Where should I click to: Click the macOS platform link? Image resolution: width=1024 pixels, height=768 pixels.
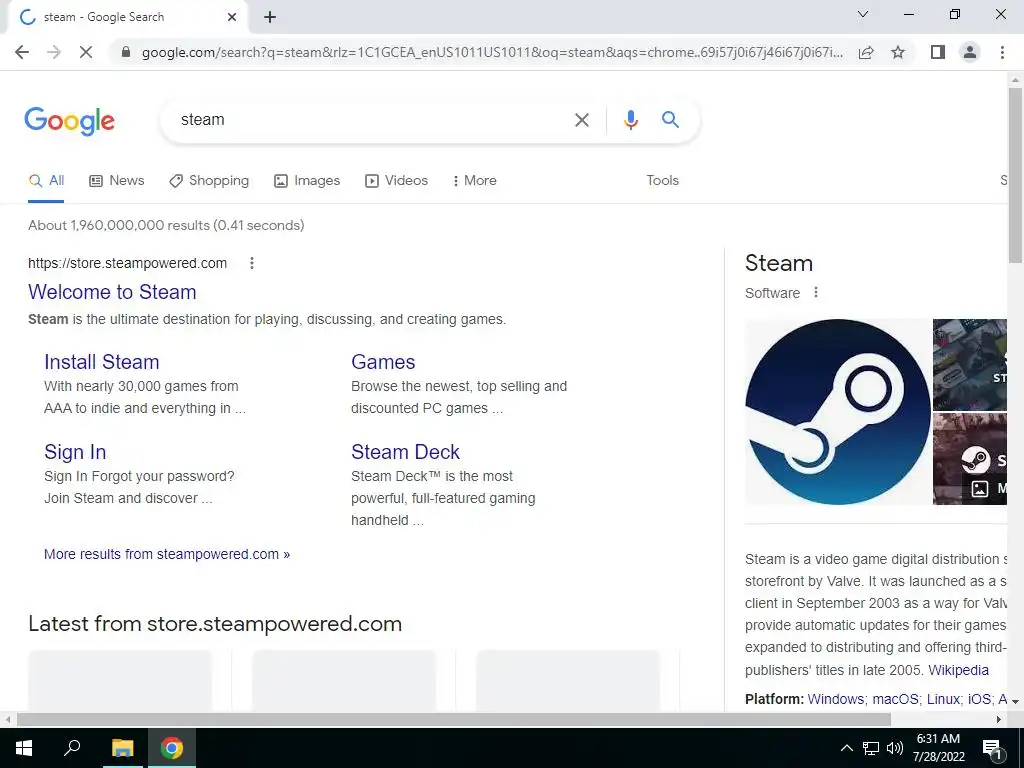coord(895,699)
